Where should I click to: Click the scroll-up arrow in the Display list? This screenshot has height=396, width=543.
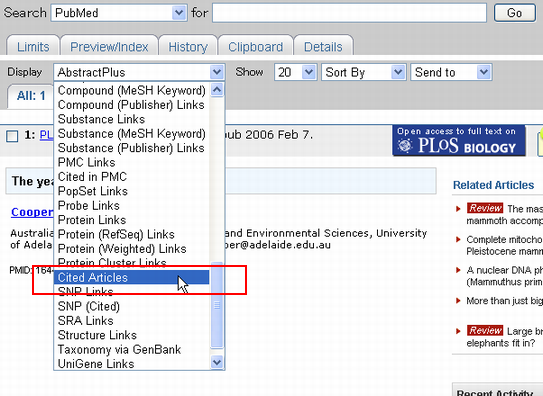coord(217,90)
